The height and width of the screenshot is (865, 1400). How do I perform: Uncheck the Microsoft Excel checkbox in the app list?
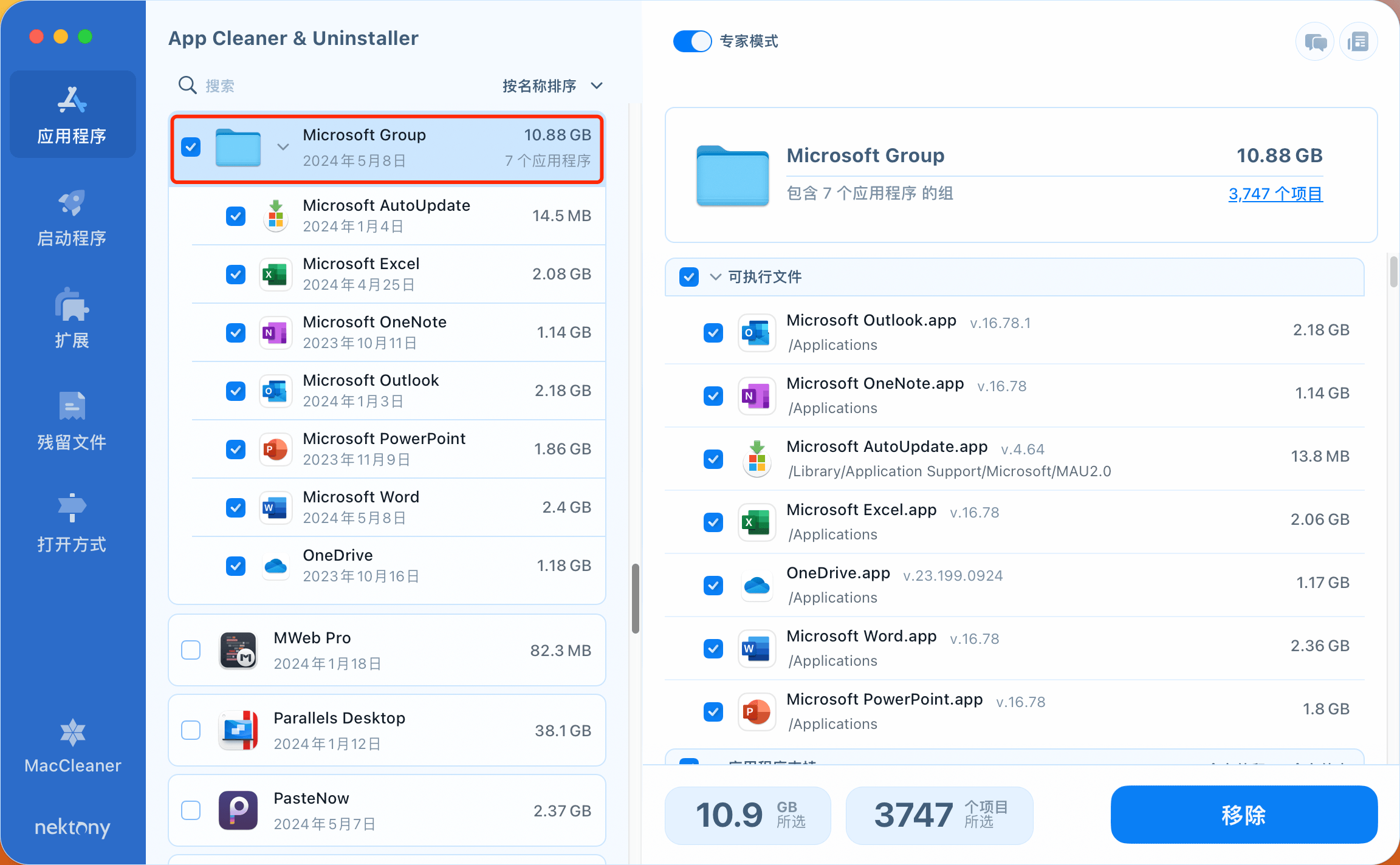(x=236, y=275)
